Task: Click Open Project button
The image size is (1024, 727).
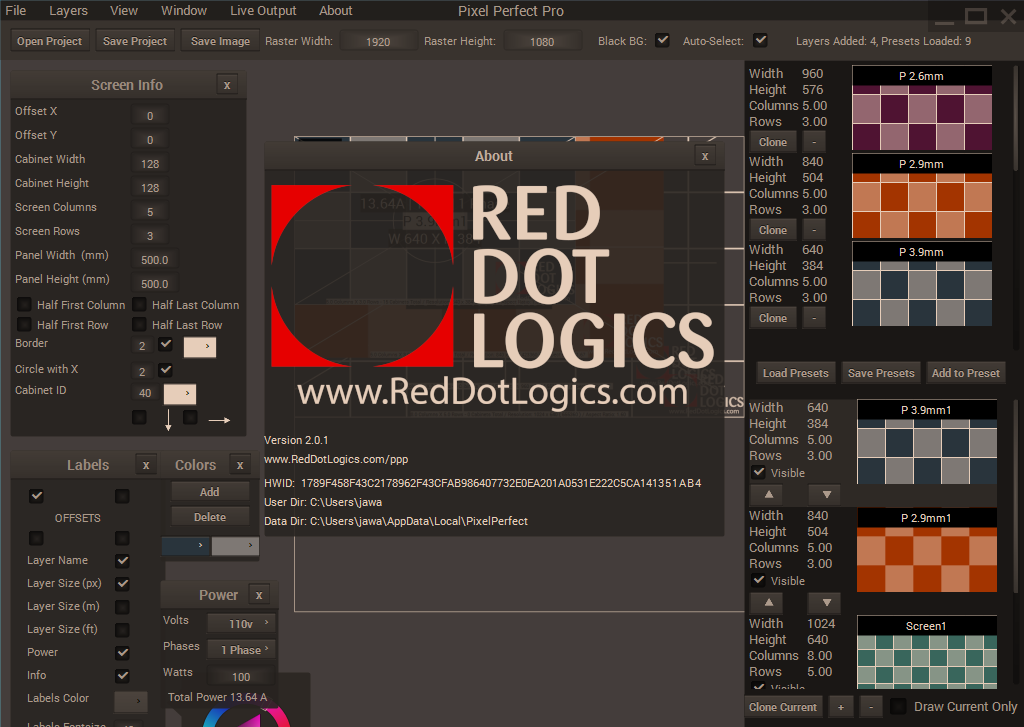Action: (x=50, y=41)
